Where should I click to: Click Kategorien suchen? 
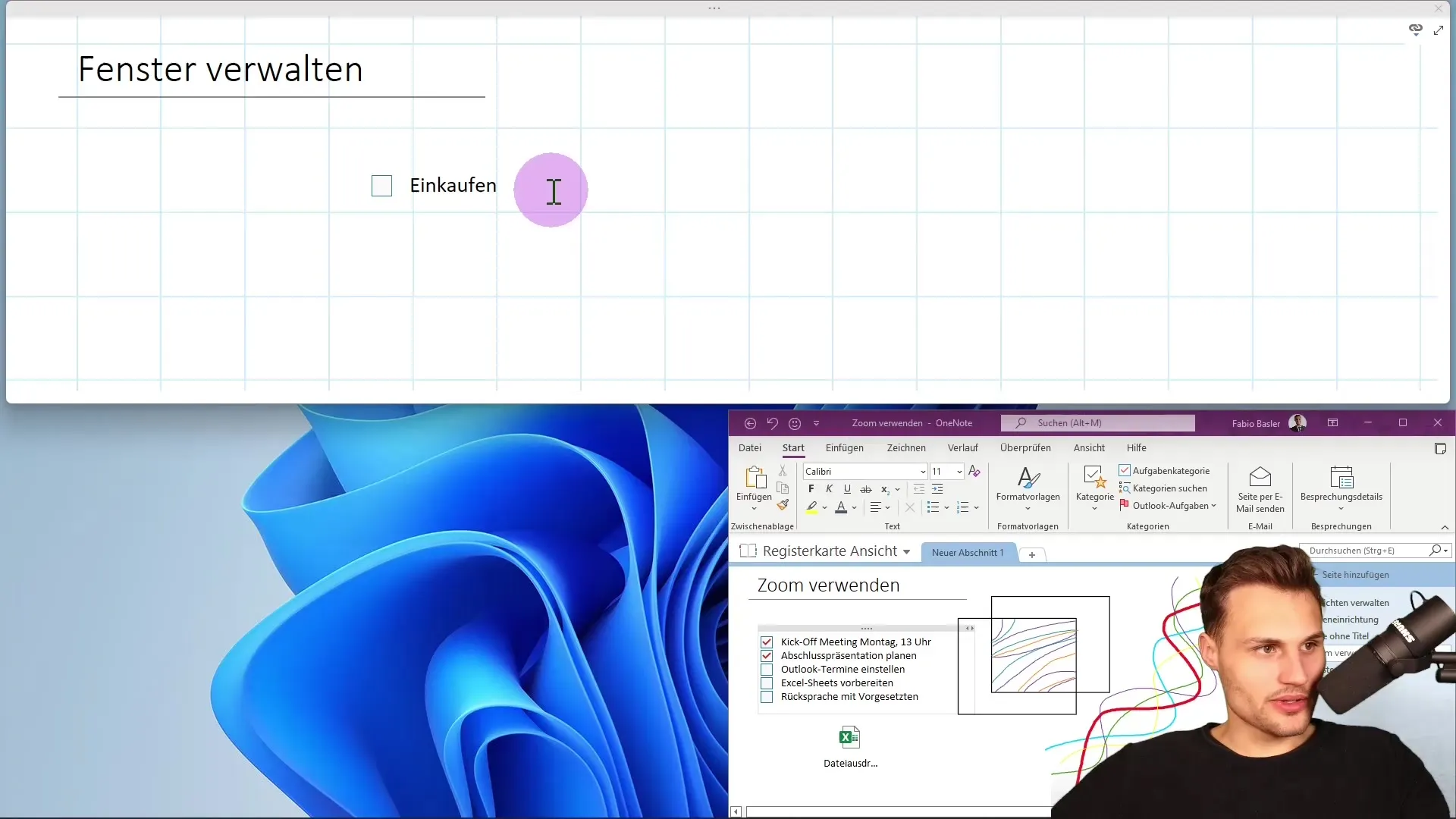coord(1163,488)
